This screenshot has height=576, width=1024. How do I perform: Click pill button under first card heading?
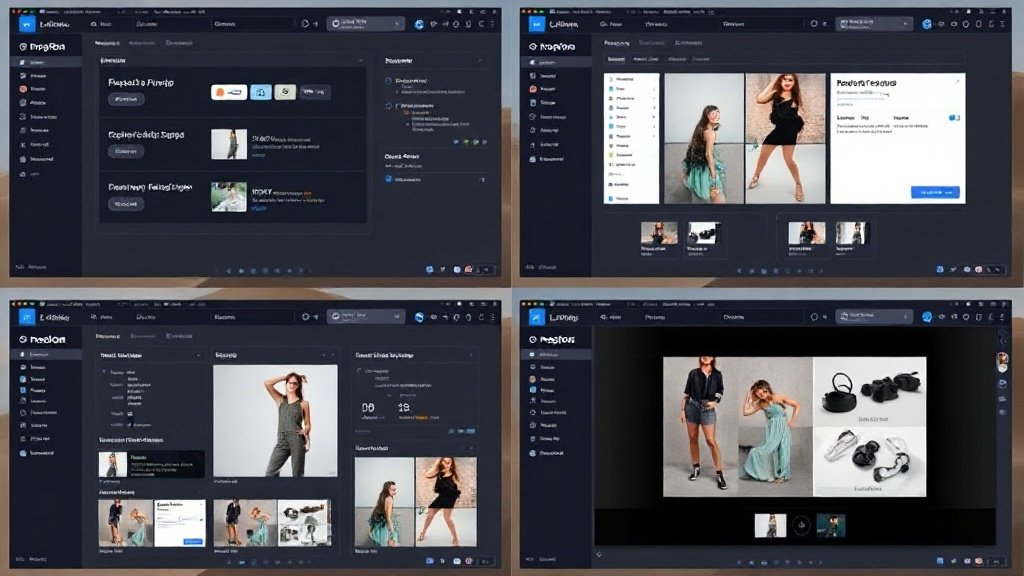(126, 99)
